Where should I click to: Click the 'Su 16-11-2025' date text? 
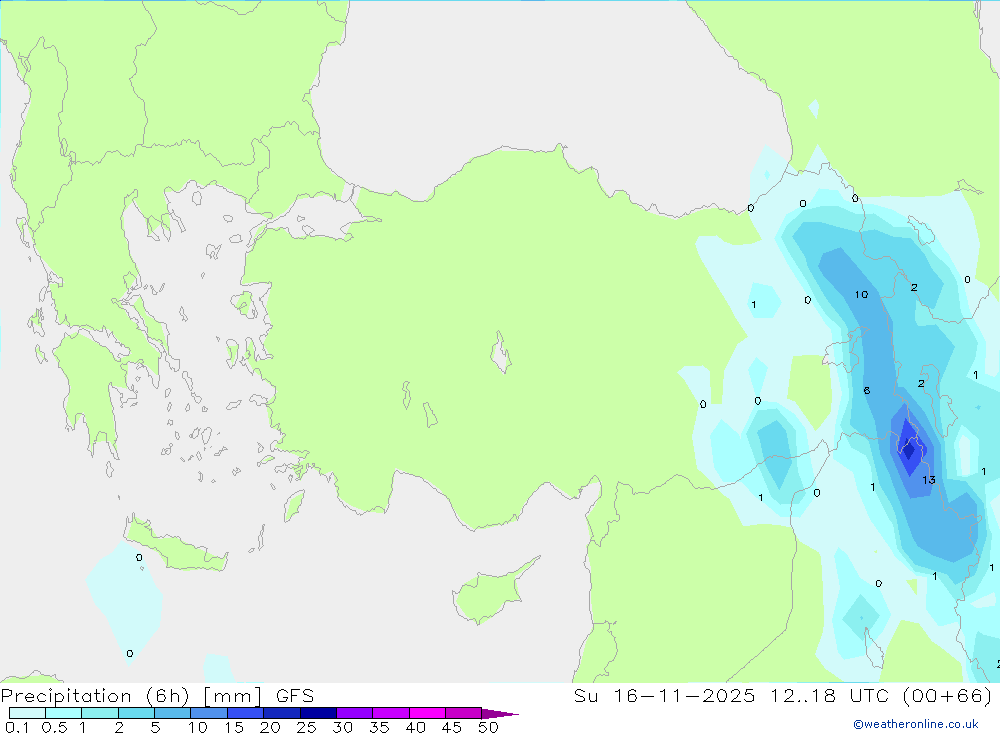pos(665,695)
